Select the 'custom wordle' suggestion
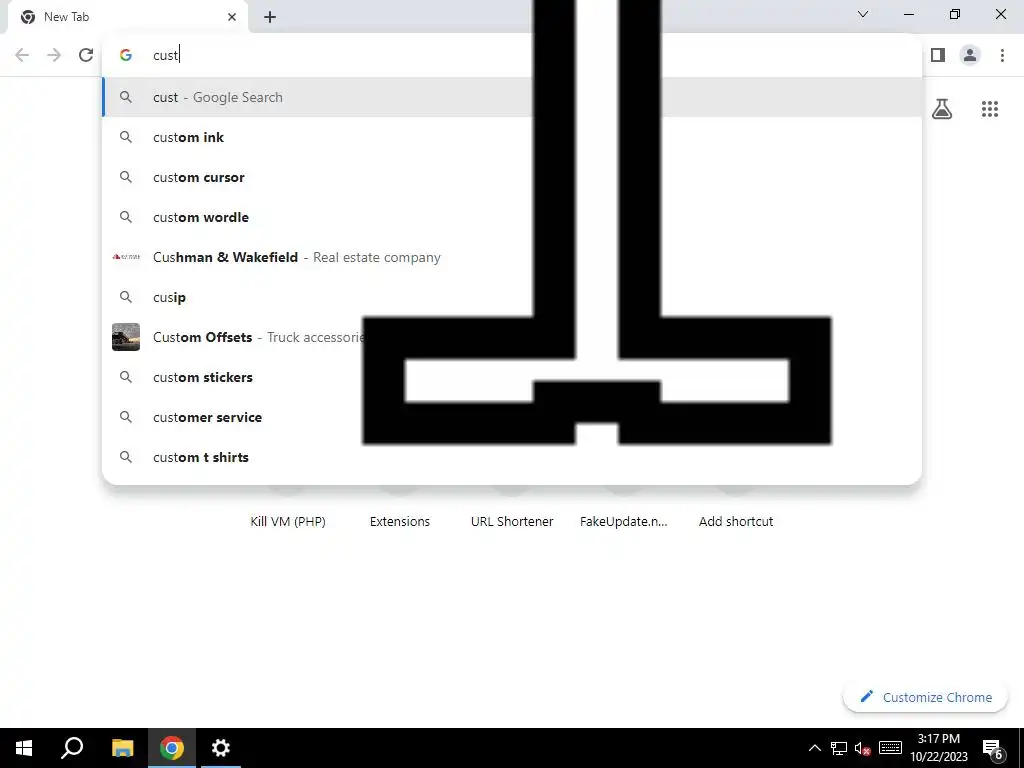1024x768 pixels. [512, 217]
